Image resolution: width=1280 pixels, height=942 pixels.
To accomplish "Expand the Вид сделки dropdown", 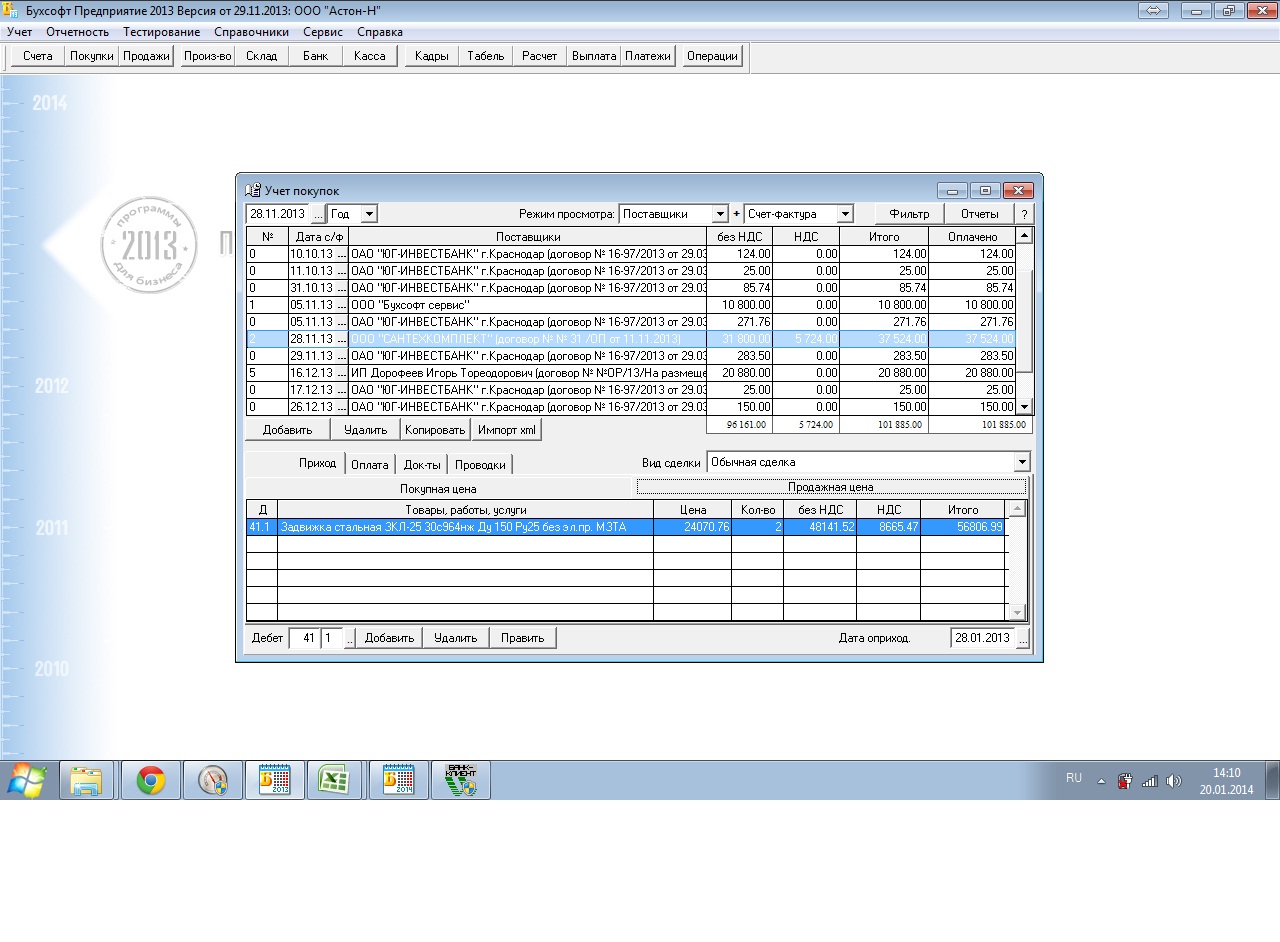I will click(1021, 462).
